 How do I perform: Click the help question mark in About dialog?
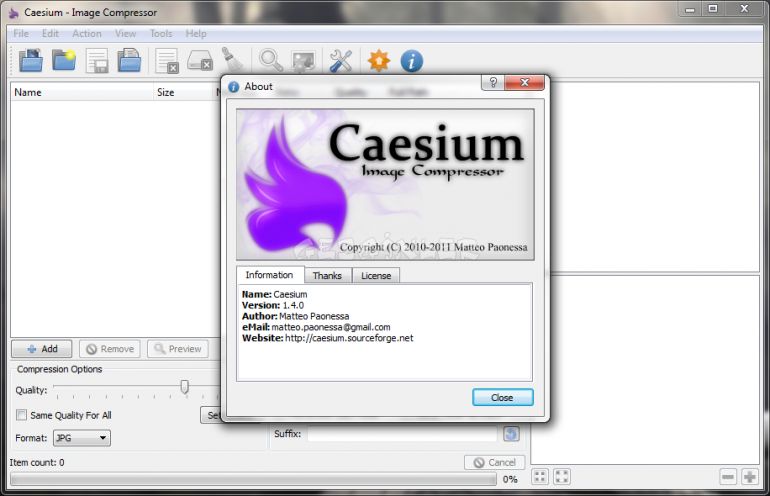(x=493, y=83)
